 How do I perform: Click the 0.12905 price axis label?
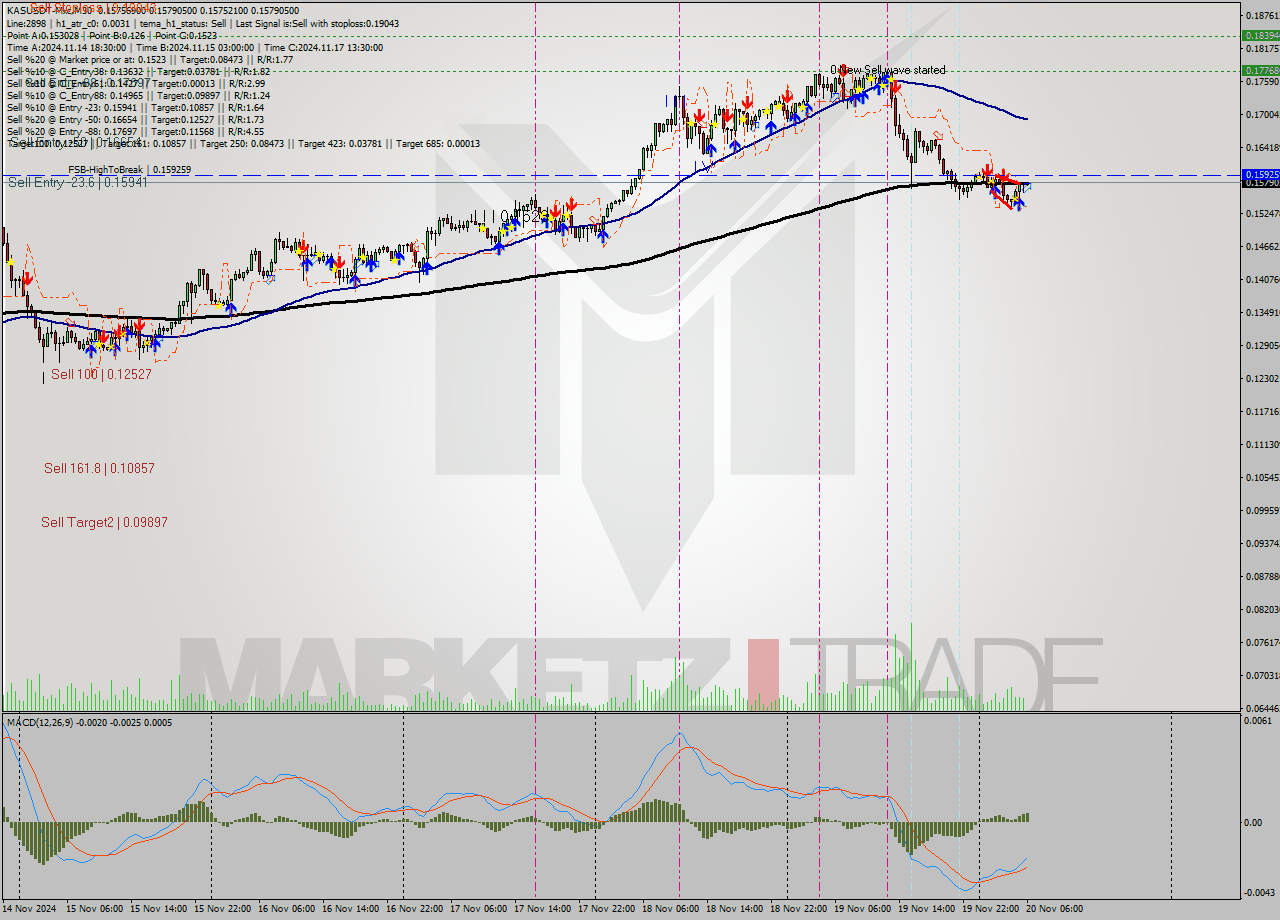tap(1262, 345)
